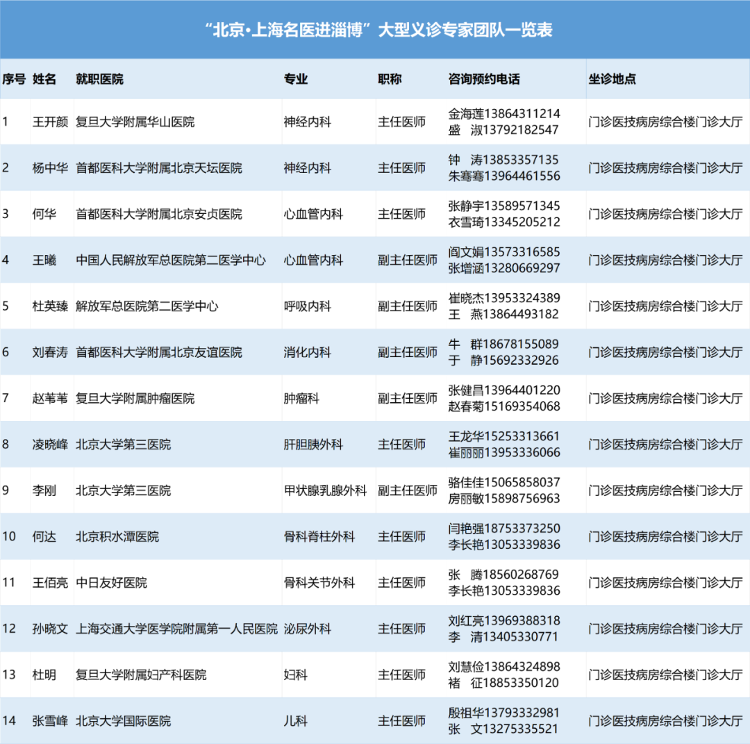Image resolution: width=750 pixels, height=744 pixels.
Task: Click the 泌尿外科 specialty cell
Action: 307,629
